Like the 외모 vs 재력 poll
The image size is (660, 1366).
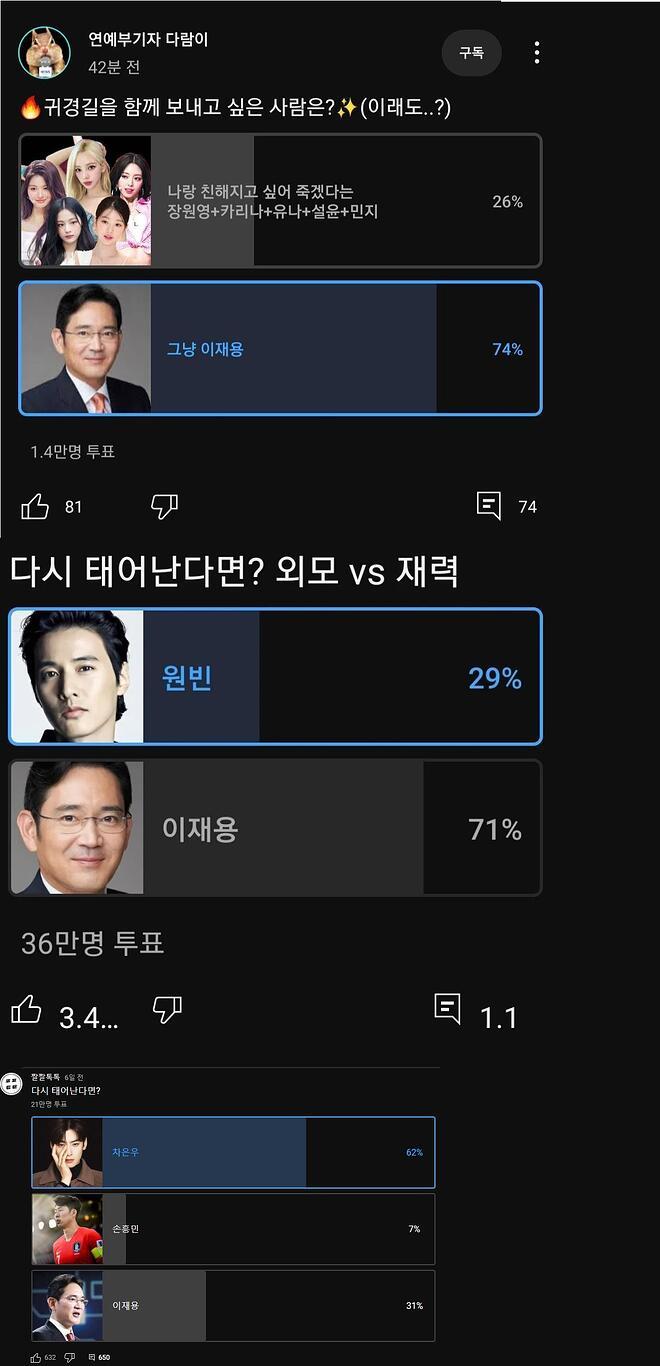pos(27,1011)
